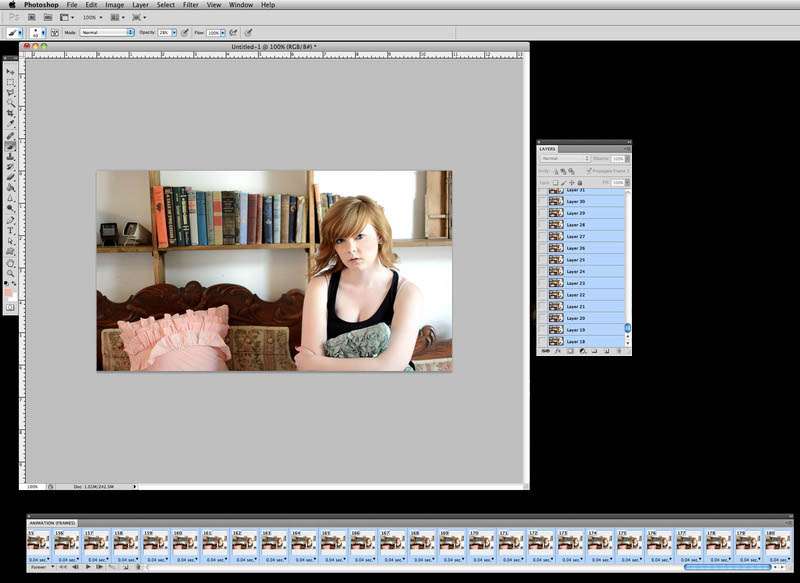Viewport: 800px width, 583px height.
Task: Switch to the Layers tab
Action: [x=547, y=149]
